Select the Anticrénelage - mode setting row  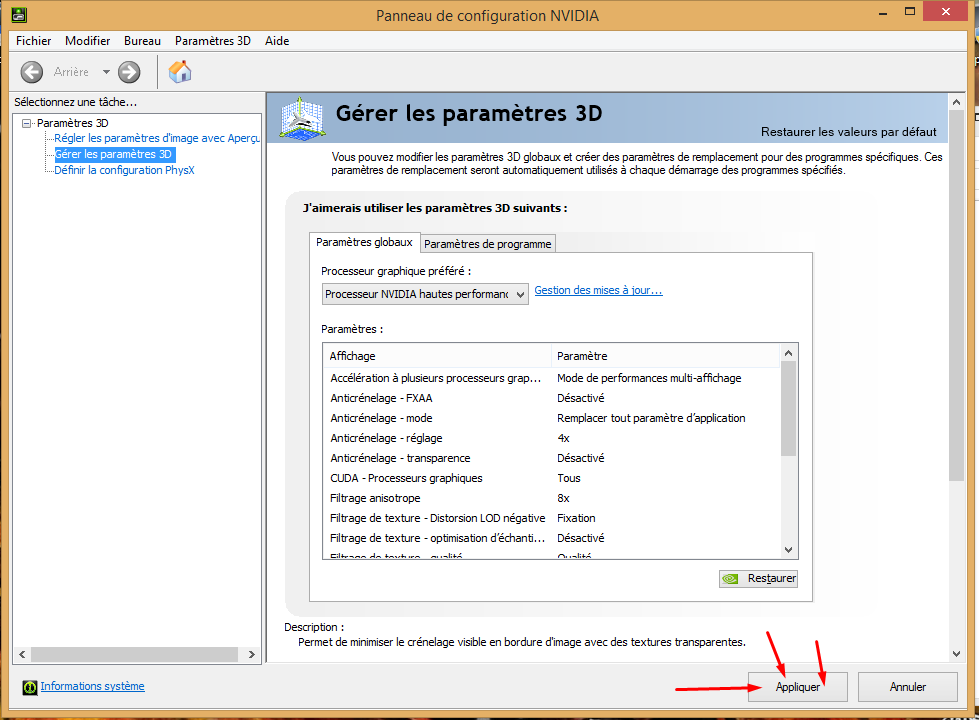point(551,418)
